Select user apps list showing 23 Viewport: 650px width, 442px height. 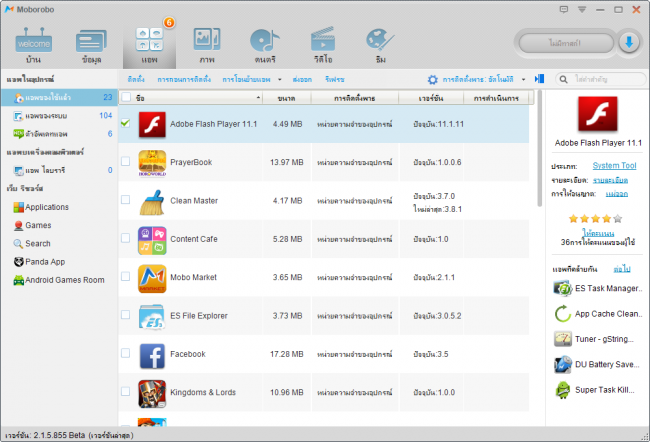point(59,97)
